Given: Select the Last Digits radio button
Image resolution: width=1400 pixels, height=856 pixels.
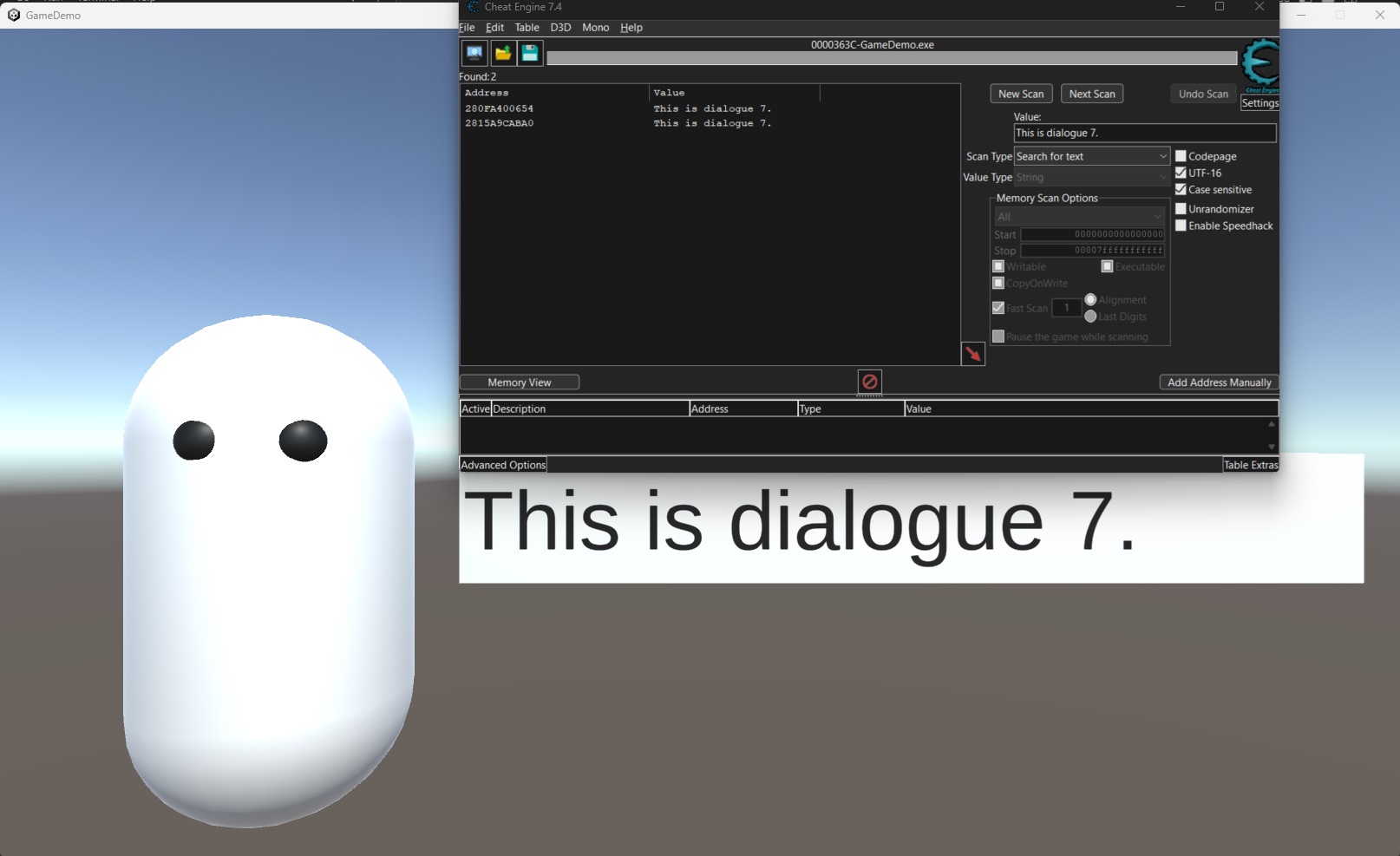Looking at the screenshot, I should [x=1090, y=317].
